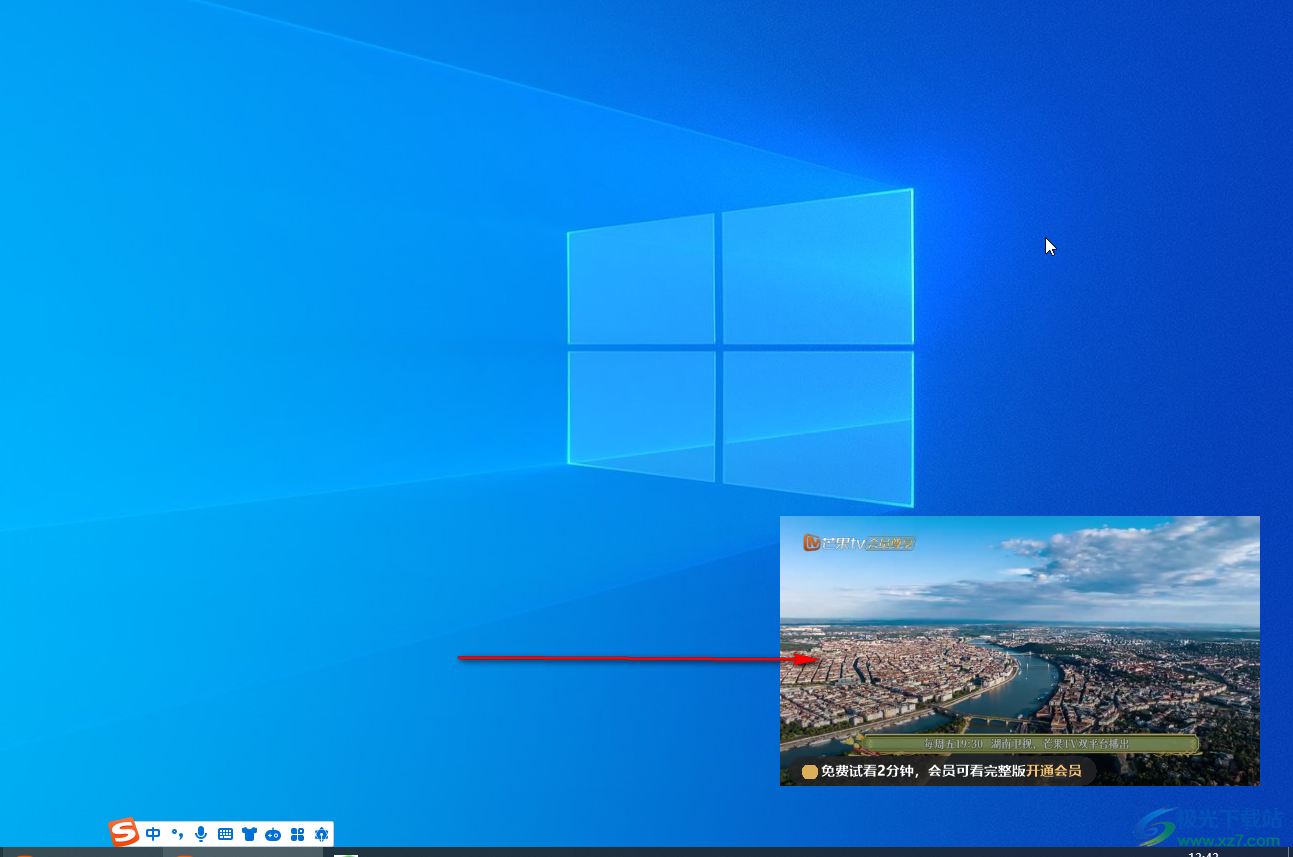Click the game controller icon on the IME bar
This screenshot has height=857, width=1293.
coord(273,834)
